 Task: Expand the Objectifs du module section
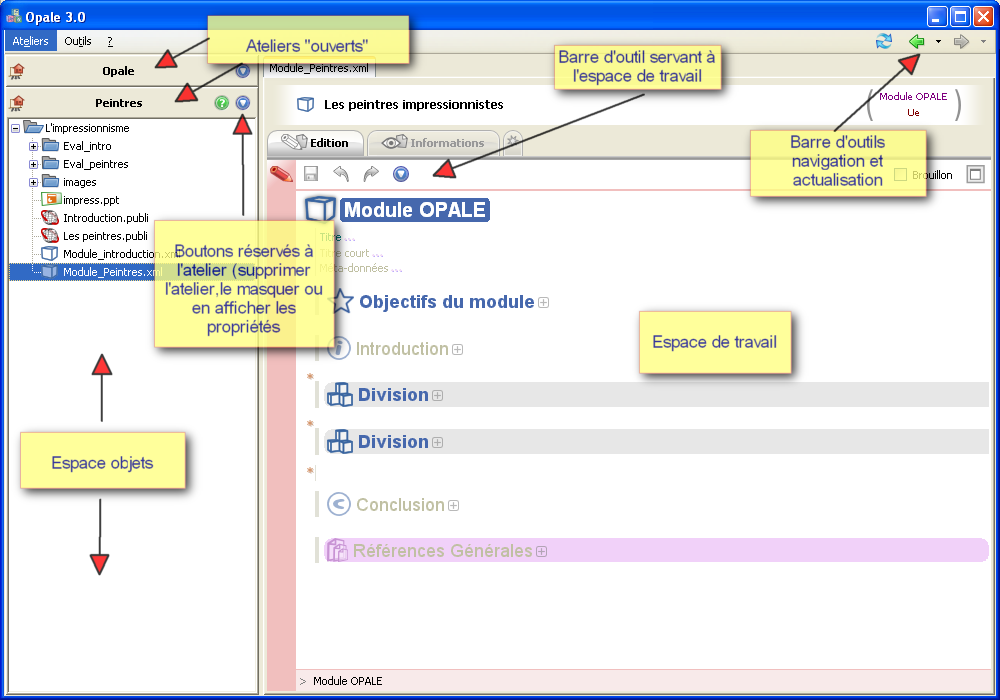click(x=544, y=302)
